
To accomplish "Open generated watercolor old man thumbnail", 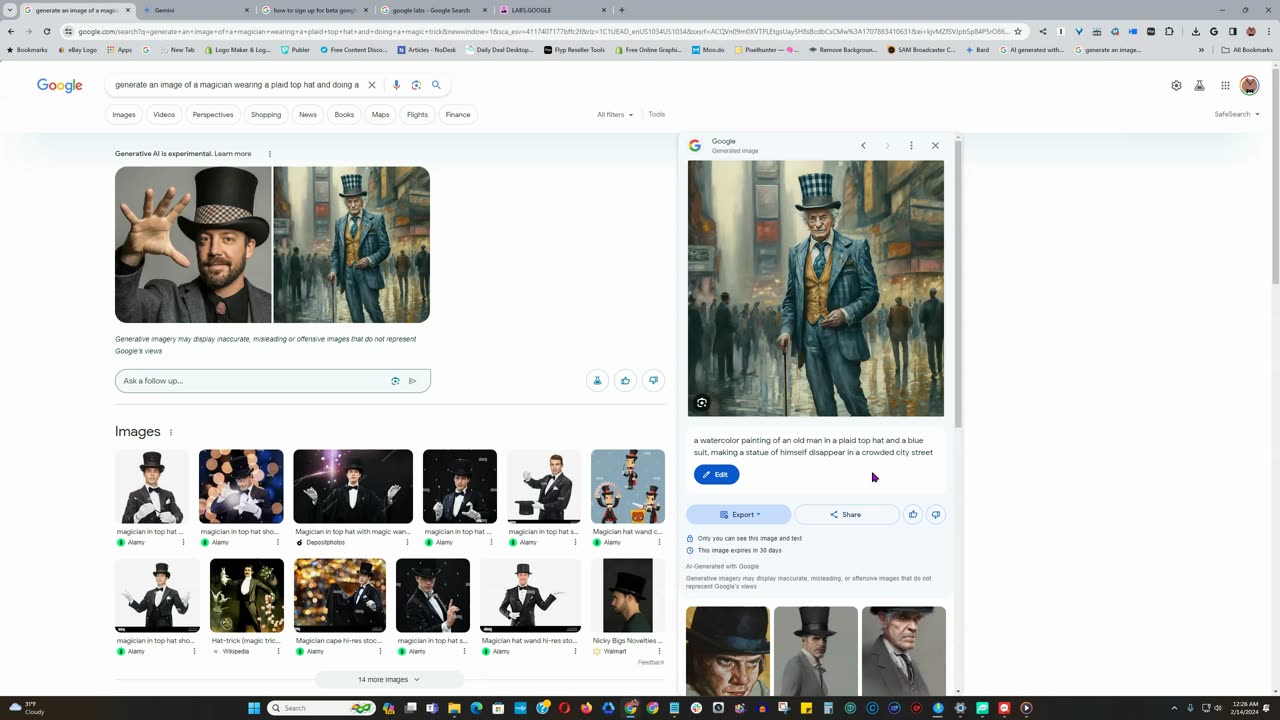I will coord(352,245).
